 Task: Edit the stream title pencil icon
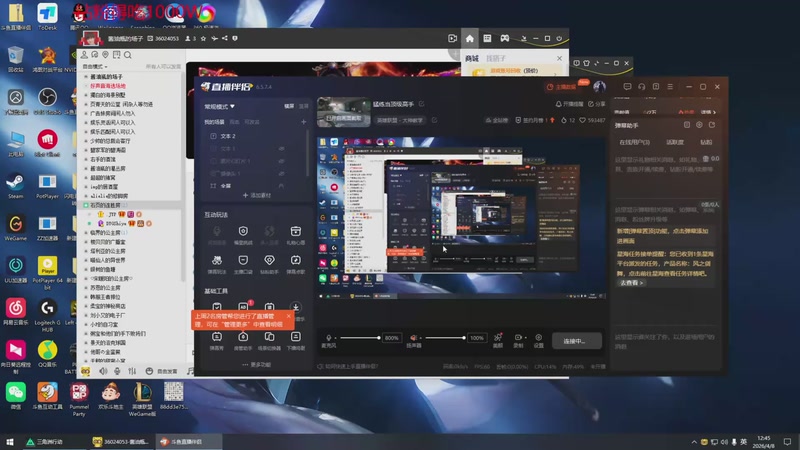tap(421, 104)
